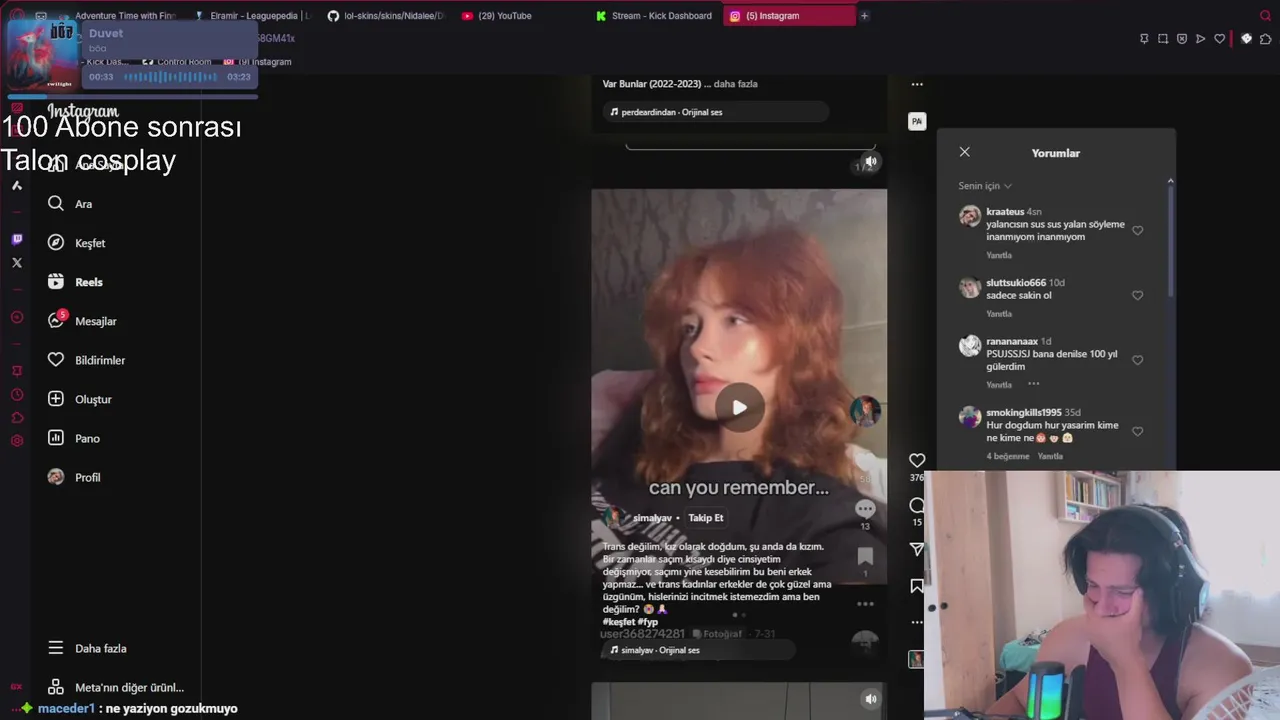This screenshot has height=720, width=1280.
Task: Like sluttsukio666's comment
Action: pos(1137,295)
